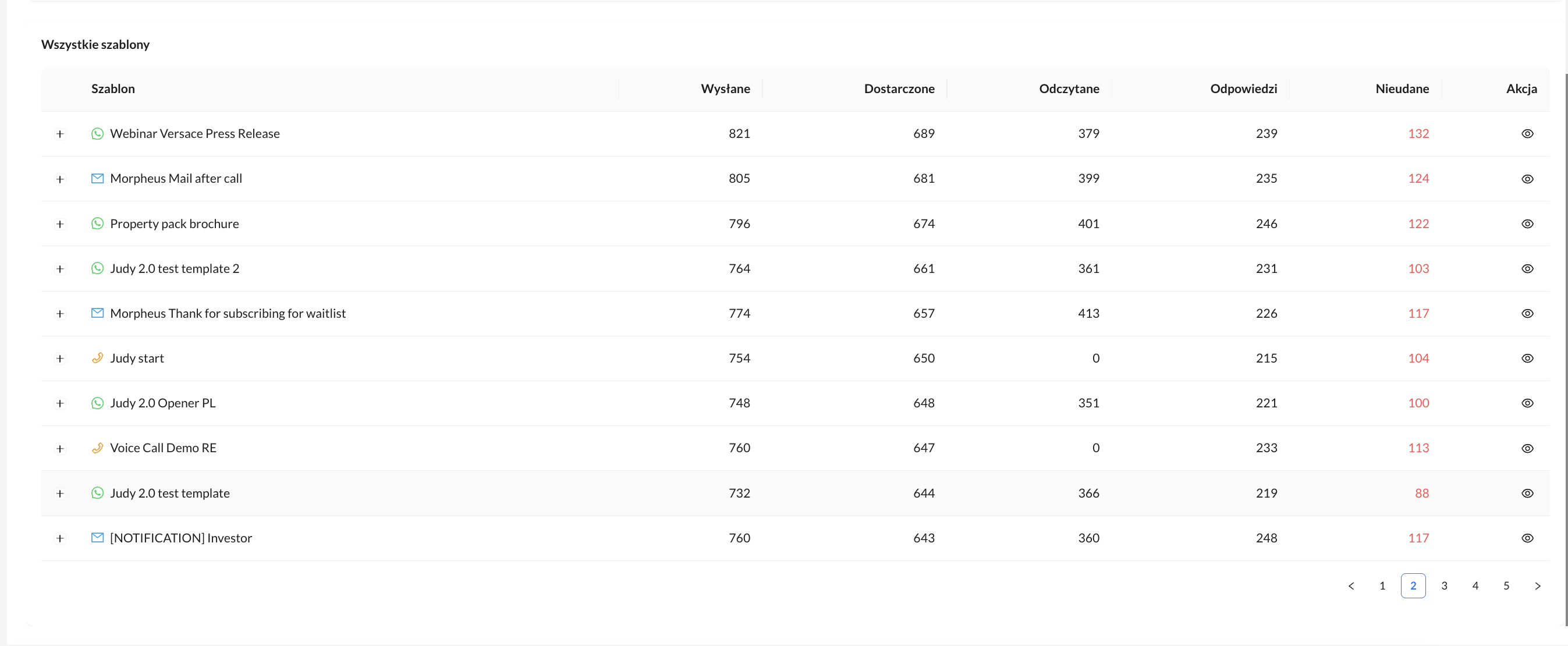
Task: Click the phone icon beside Judy start
Action: pos(97,358)
